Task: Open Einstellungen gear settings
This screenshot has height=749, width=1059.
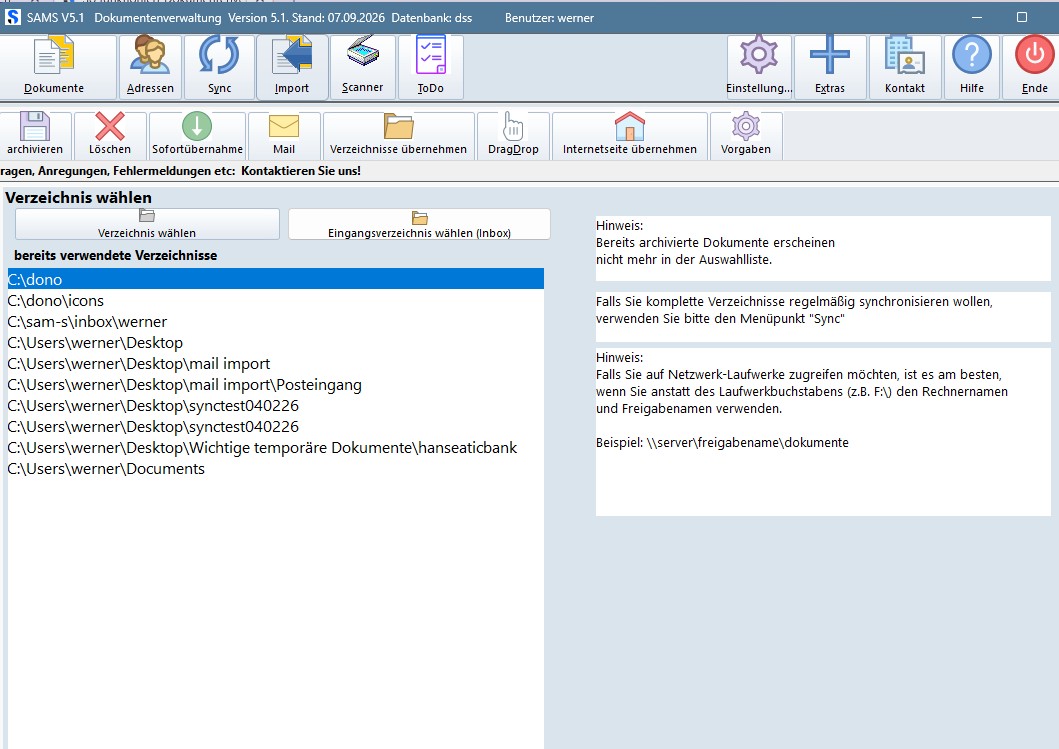Action: 759,66
